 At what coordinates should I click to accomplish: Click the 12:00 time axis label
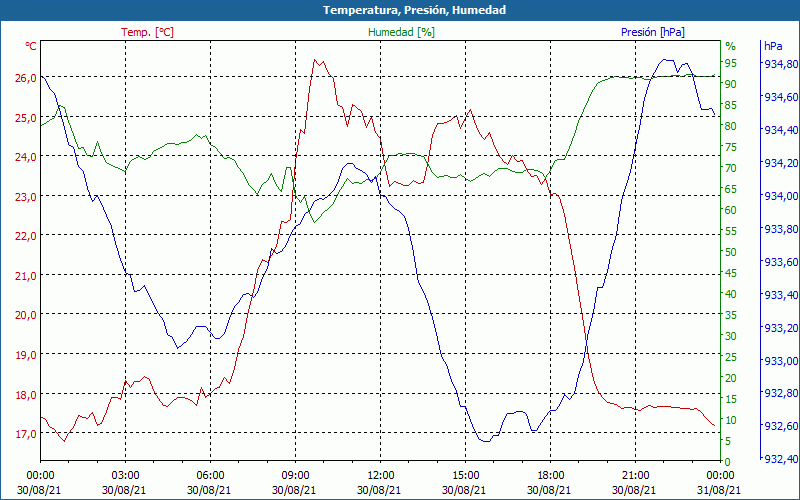380,476
